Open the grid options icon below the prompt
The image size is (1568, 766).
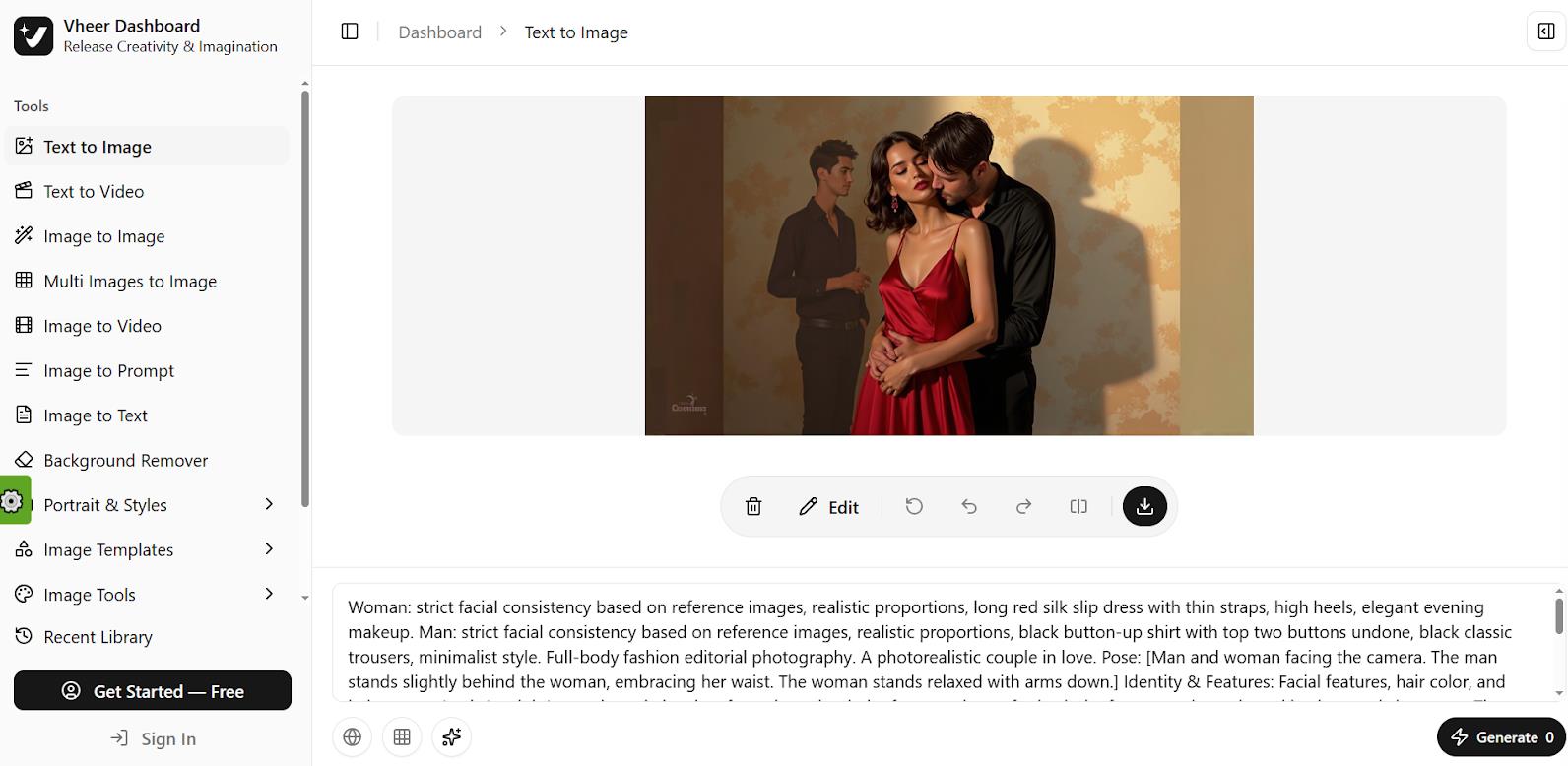(x=402, y=736)
